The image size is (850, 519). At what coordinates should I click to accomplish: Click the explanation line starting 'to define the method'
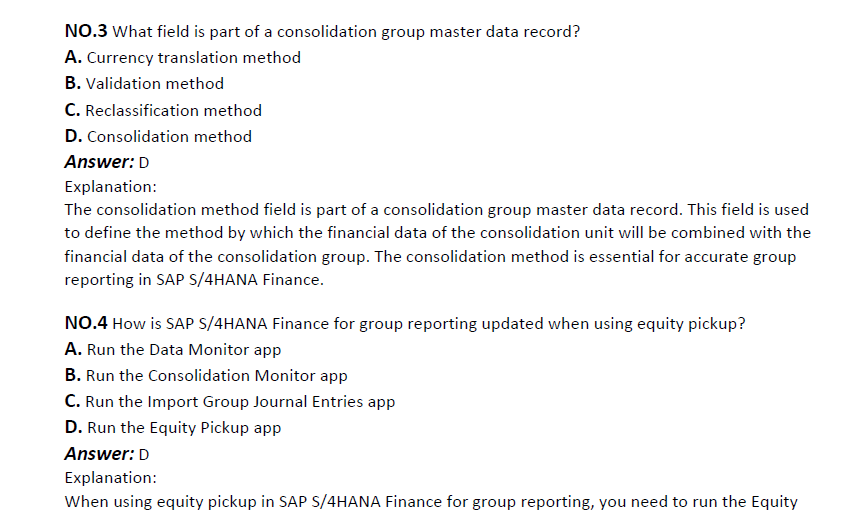438,233
